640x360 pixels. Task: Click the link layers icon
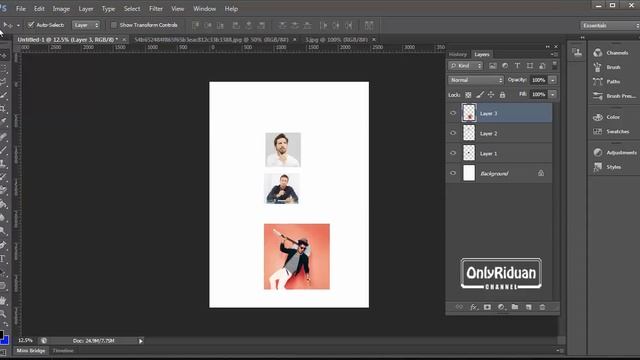[x=459, y=307]
